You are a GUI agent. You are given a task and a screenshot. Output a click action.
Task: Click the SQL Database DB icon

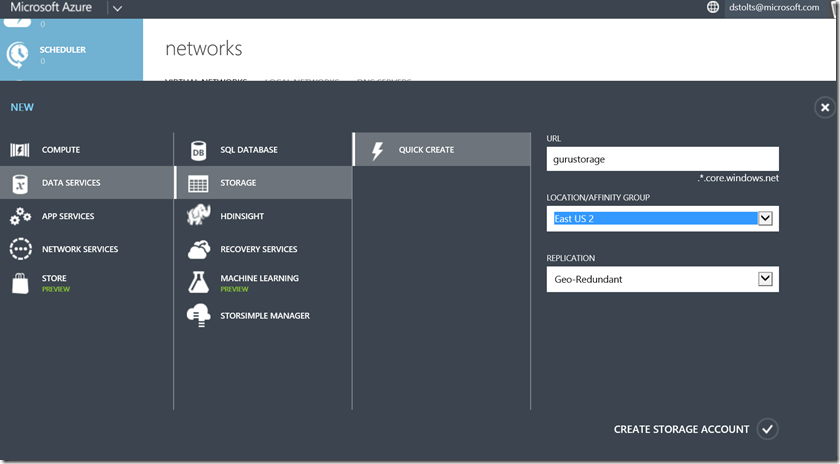(x=198, y=151)
